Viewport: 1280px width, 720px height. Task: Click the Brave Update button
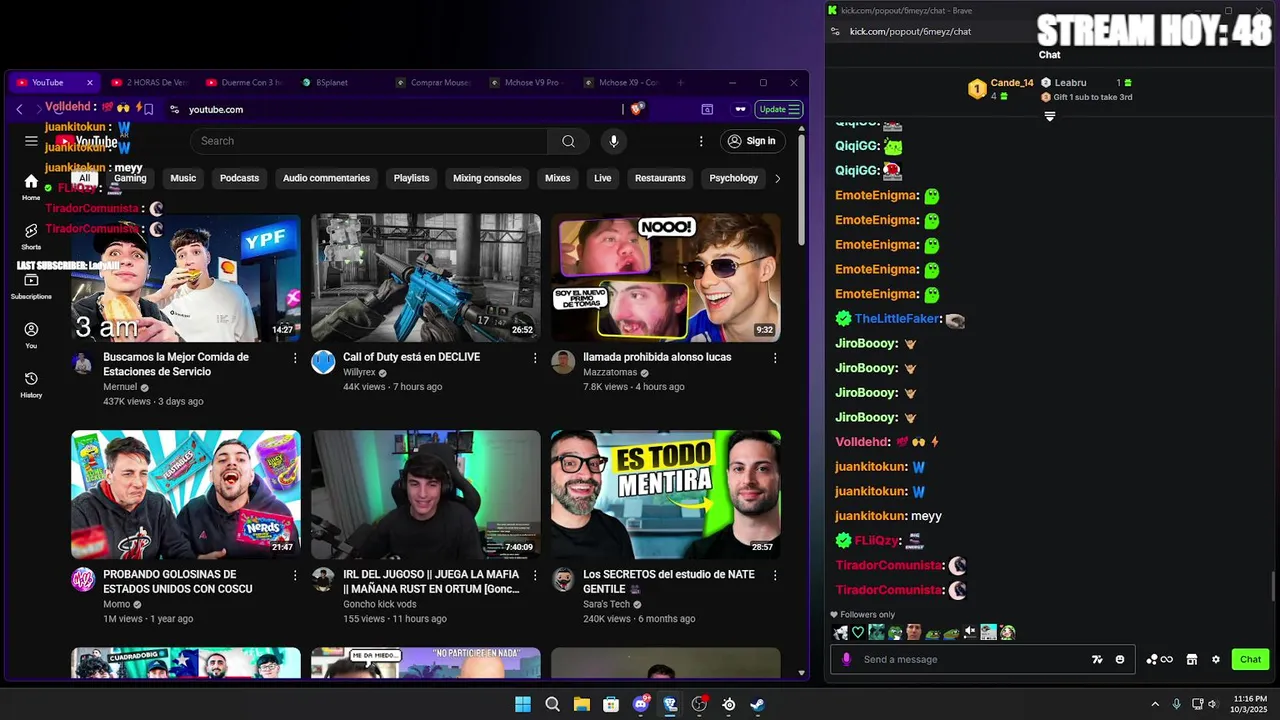pyautogui.click(x=780, y=109)
